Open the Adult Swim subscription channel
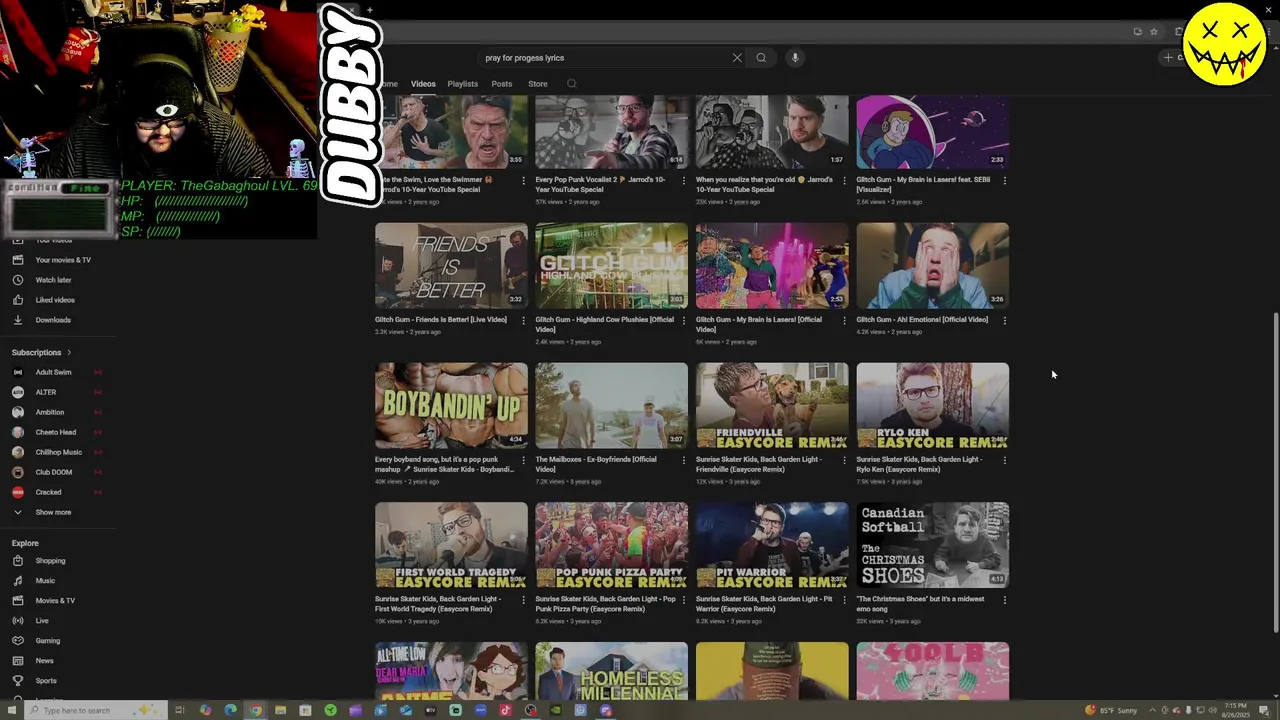Viewport: 1280px width, 720px height. (55, 372)
